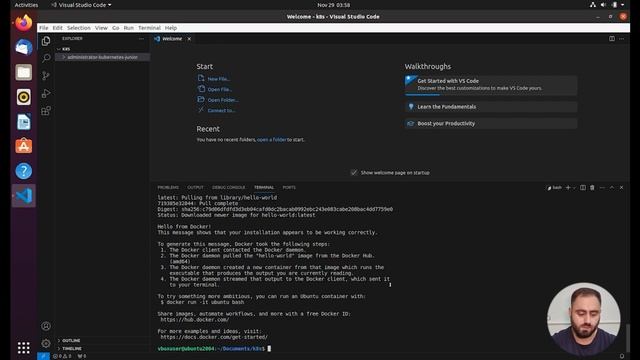Screen dimensions: 640x360
Task: Switch to the Problems panel tab
Action: coord(168,188)
